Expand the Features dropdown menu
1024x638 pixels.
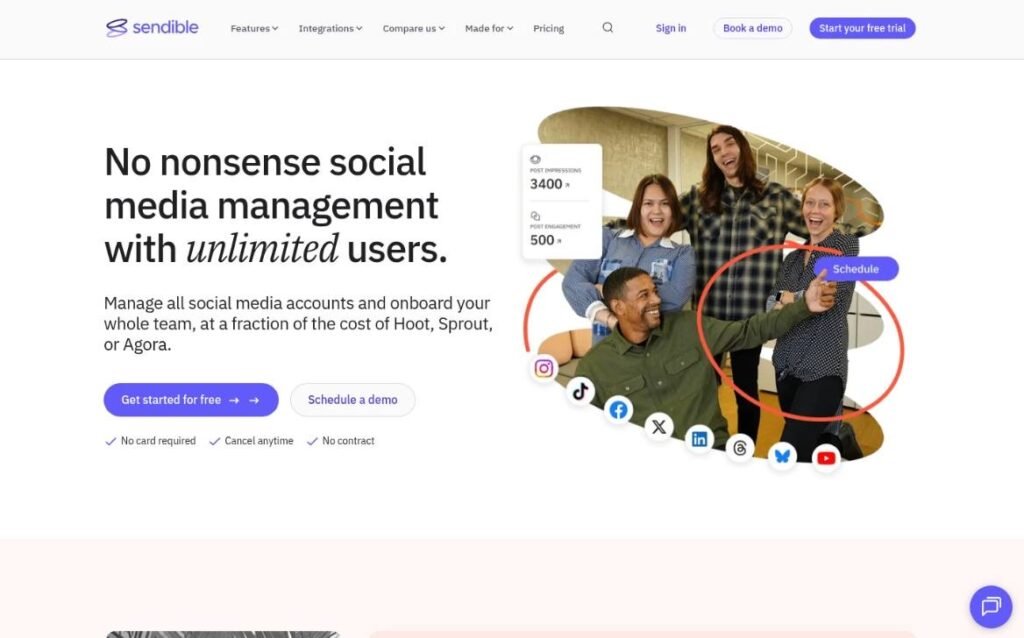click(254, 28)
